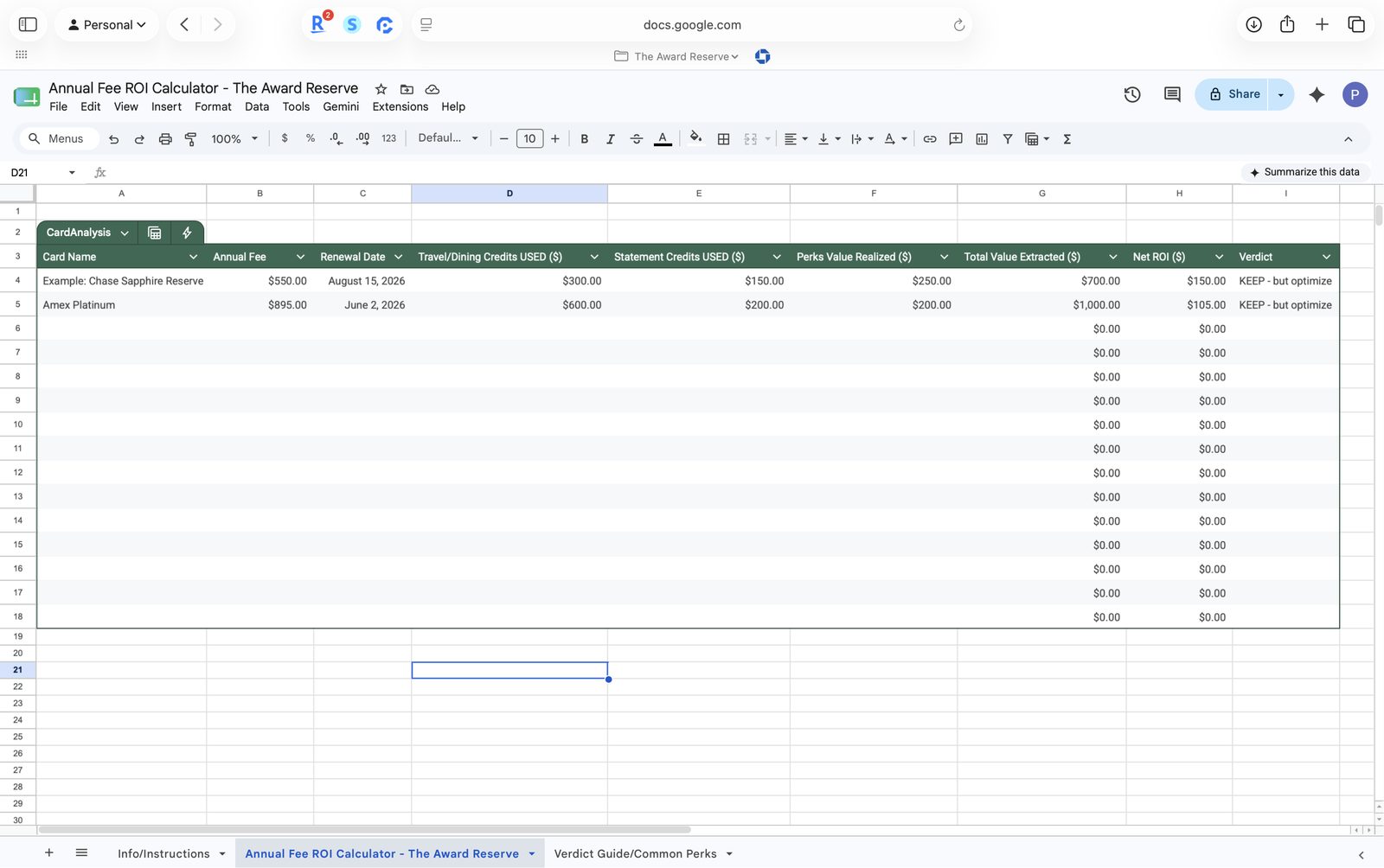The height and width of the screenshot is (868, 1384).
Task: Create a filter
Action: [1008, 139]
